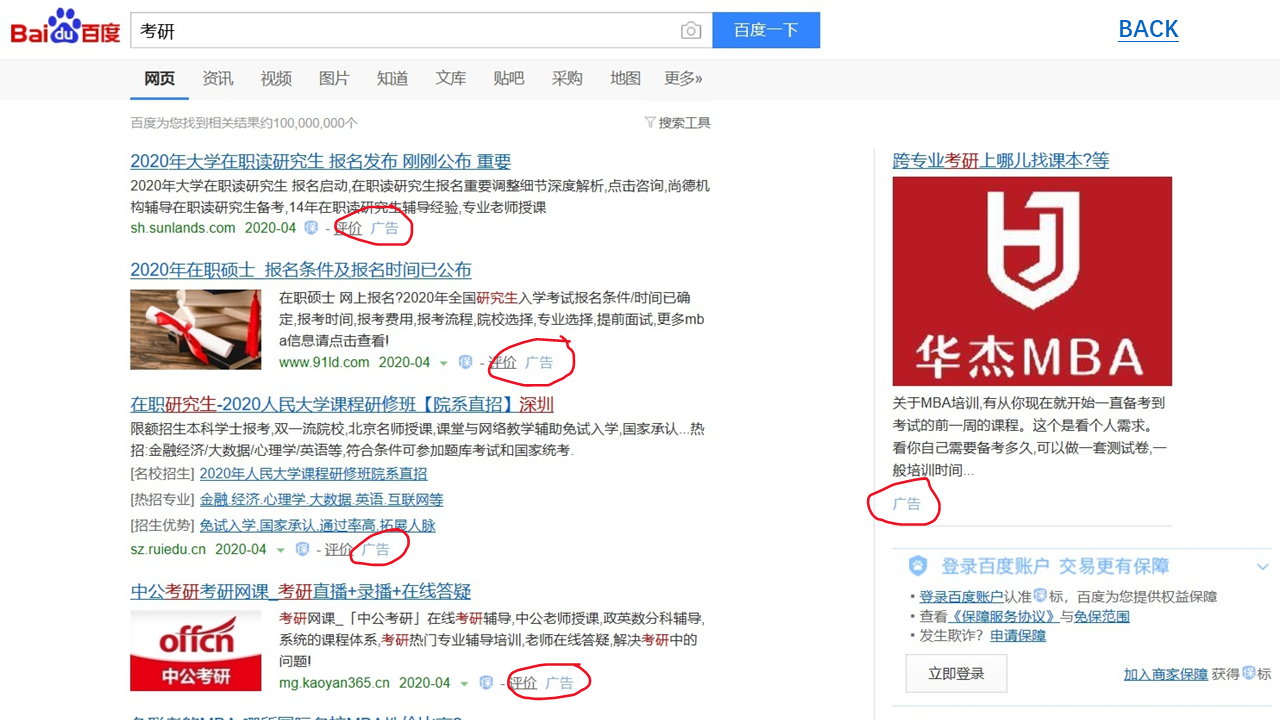
Task: Click the Baidu logo
Action: tap(65, 28)
